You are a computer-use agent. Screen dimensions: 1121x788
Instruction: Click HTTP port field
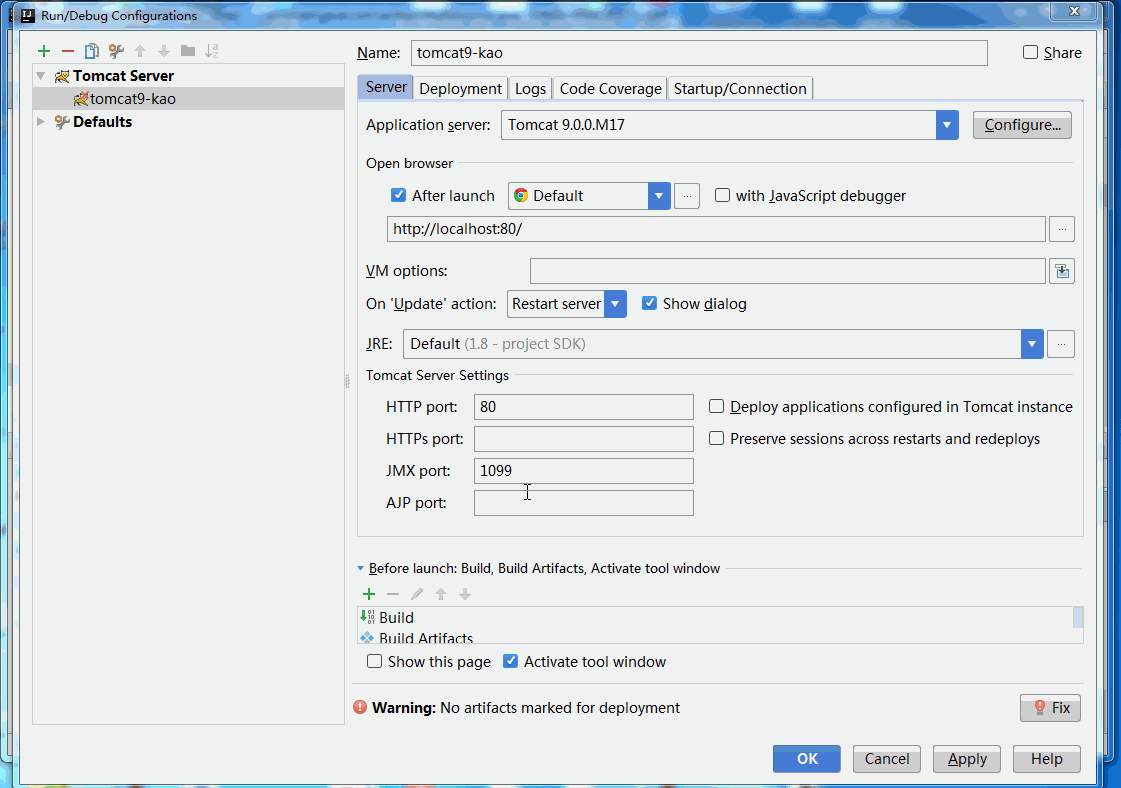tap(583, 407)
